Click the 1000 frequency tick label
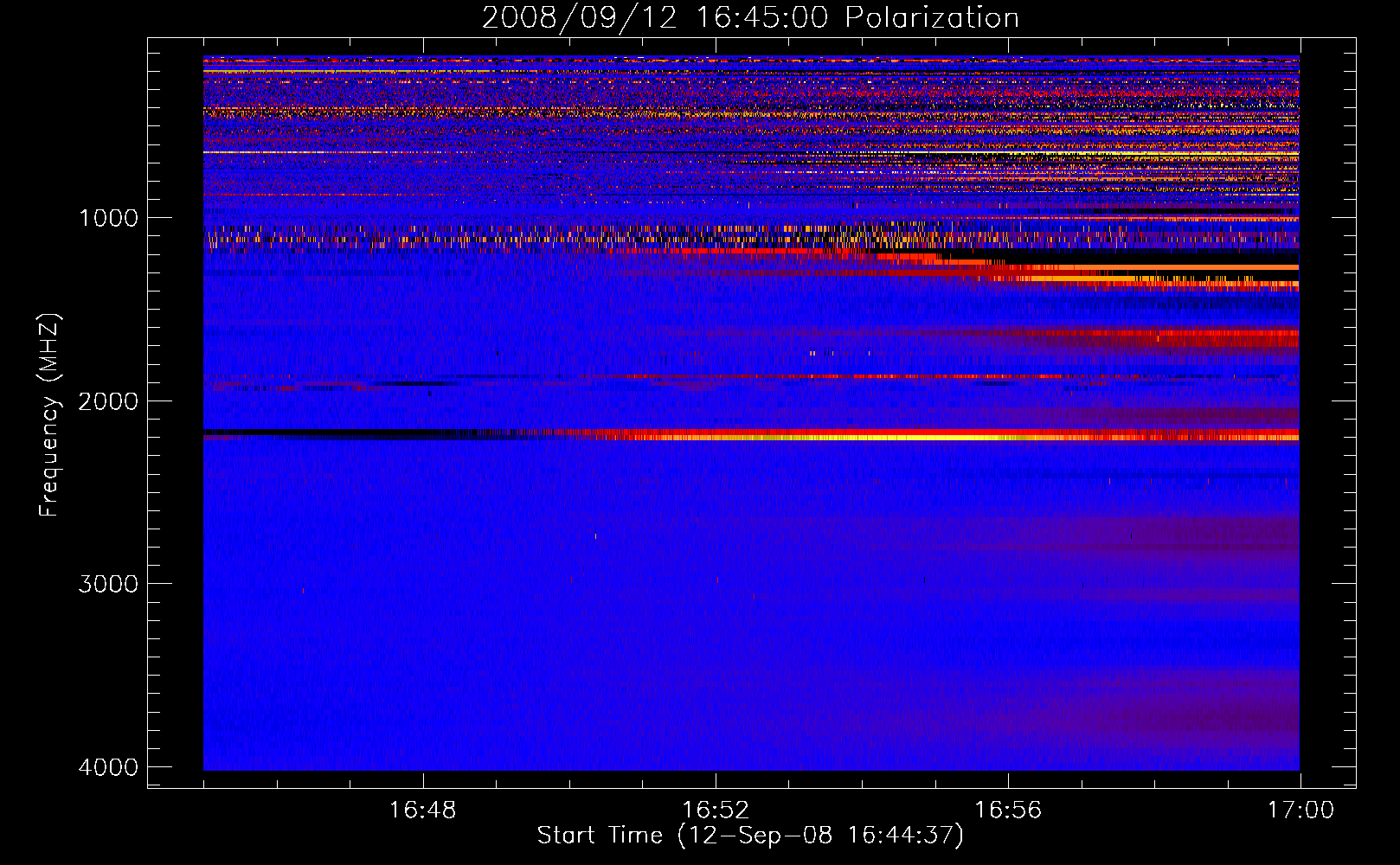Image resolution: width=1400 pixels, height=865 pixels. [108, 218]
